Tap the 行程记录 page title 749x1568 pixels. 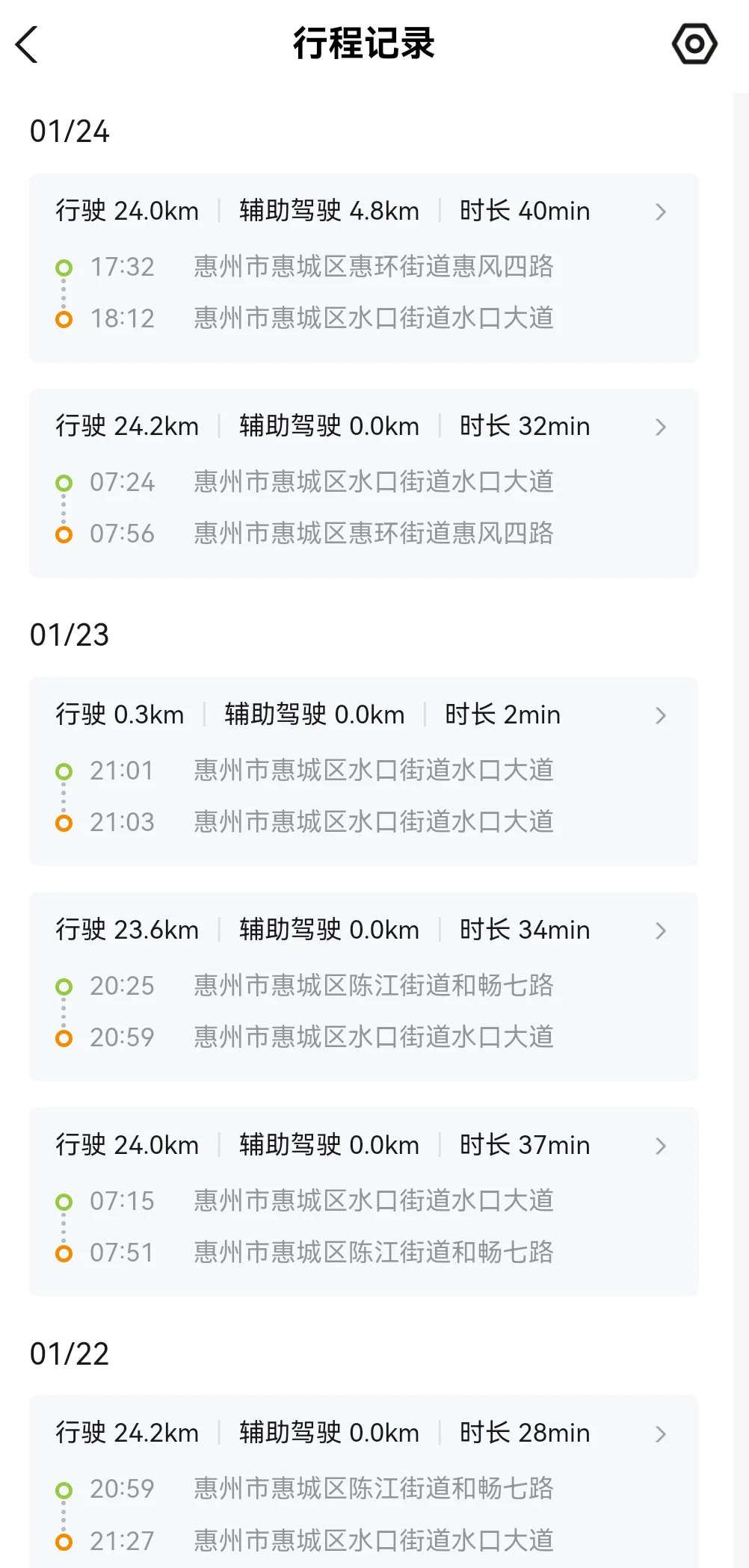tap(364, 44)
